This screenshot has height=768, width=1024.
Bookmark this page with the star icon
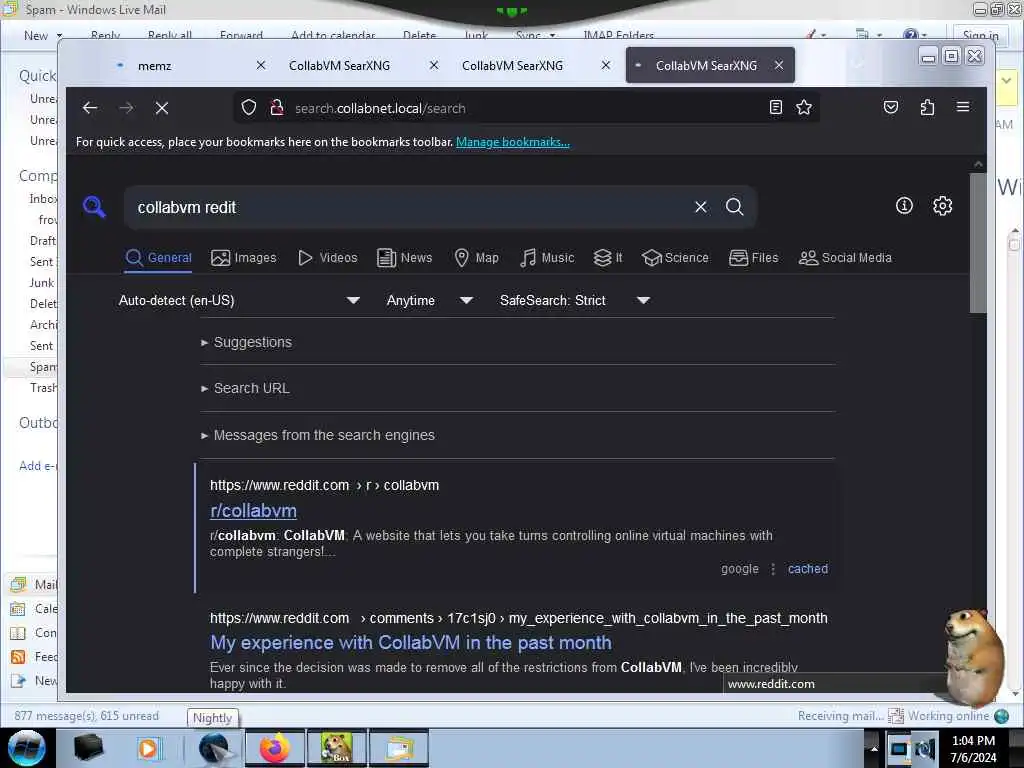coord(804,107)
